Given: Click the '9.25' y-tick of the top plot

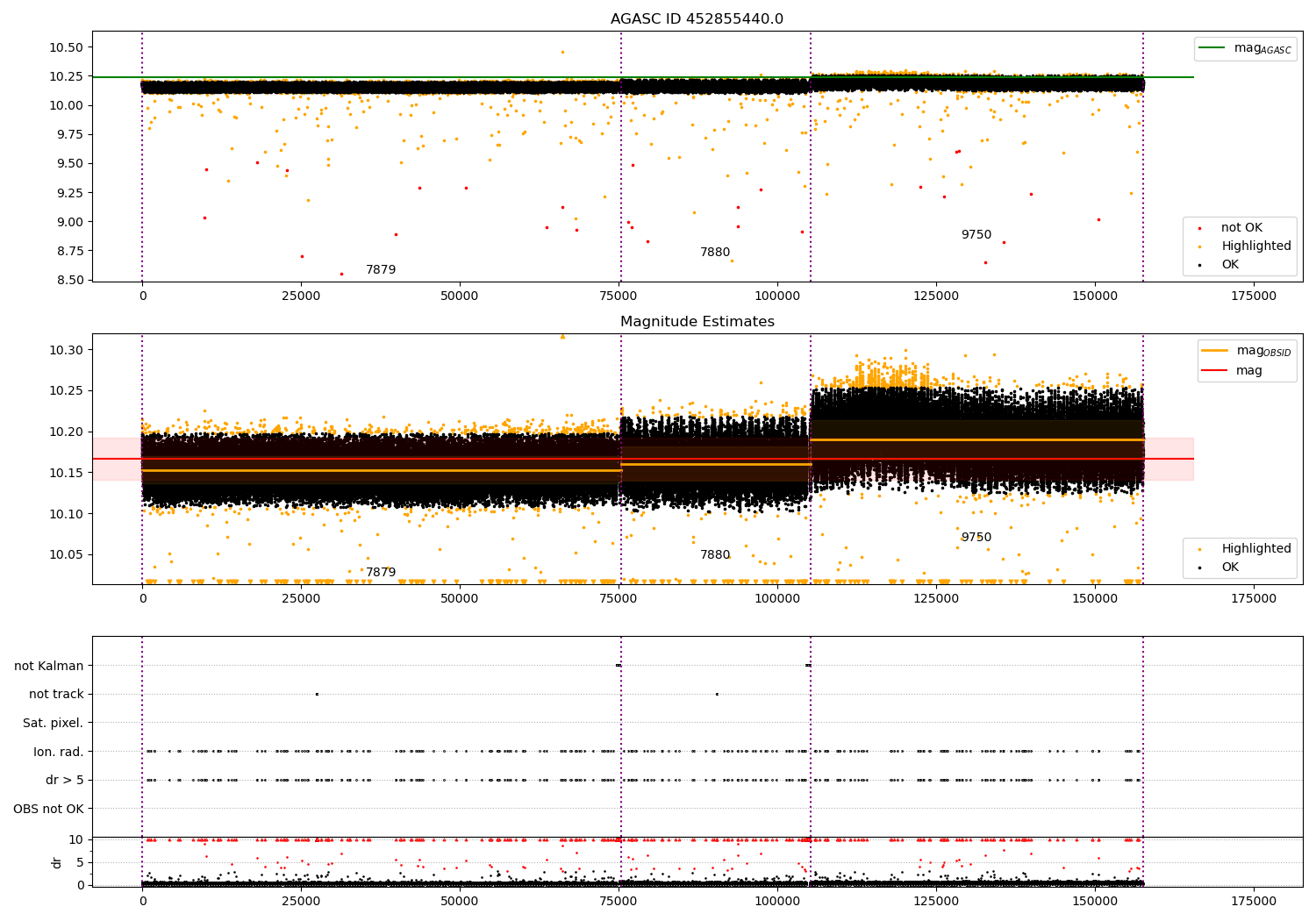Looking at the screenshot, I should click(69, 193).
